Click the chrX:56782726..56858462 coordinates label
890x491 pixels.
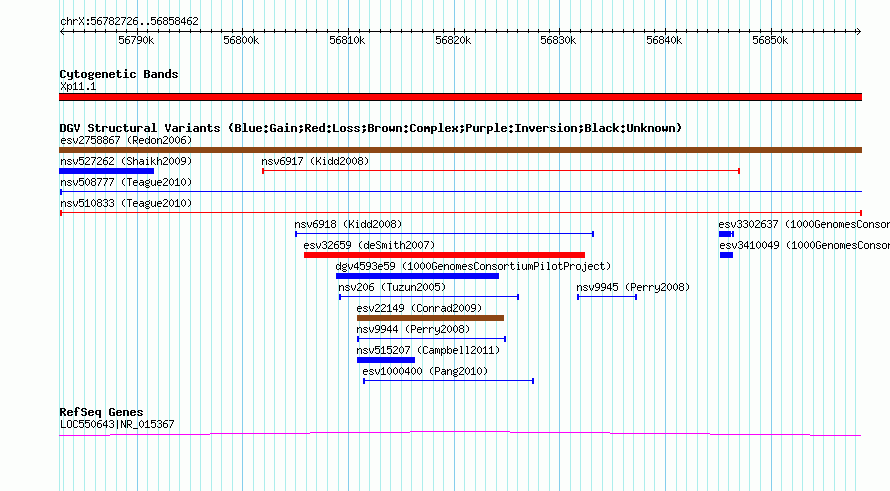pos(129,22)
